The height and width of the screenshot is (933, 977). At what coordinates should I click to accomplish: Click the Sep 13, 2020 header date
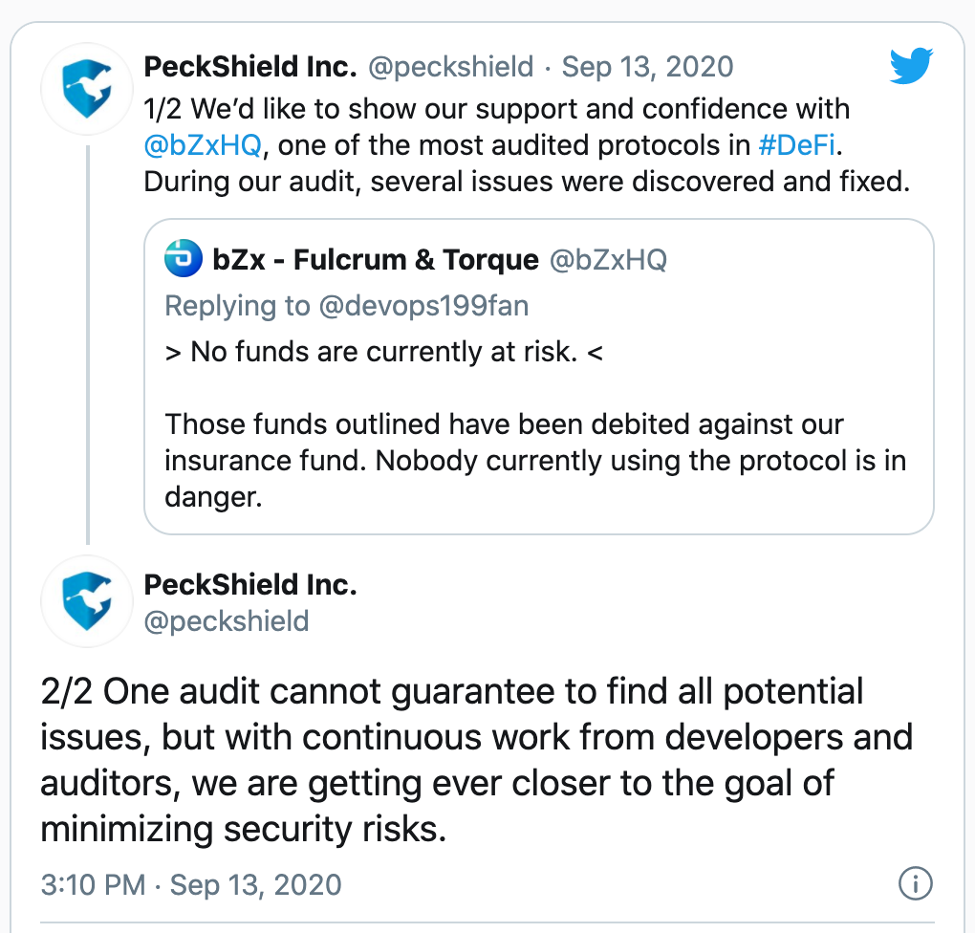[x=647, y=67]
